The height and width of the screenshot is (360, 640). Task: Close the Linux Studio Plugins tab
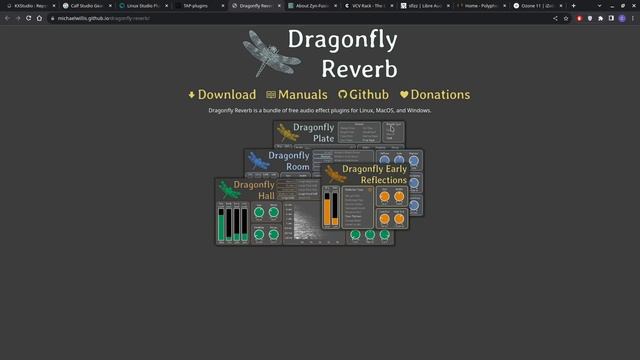pyautogui.click(x=166, y=6)
